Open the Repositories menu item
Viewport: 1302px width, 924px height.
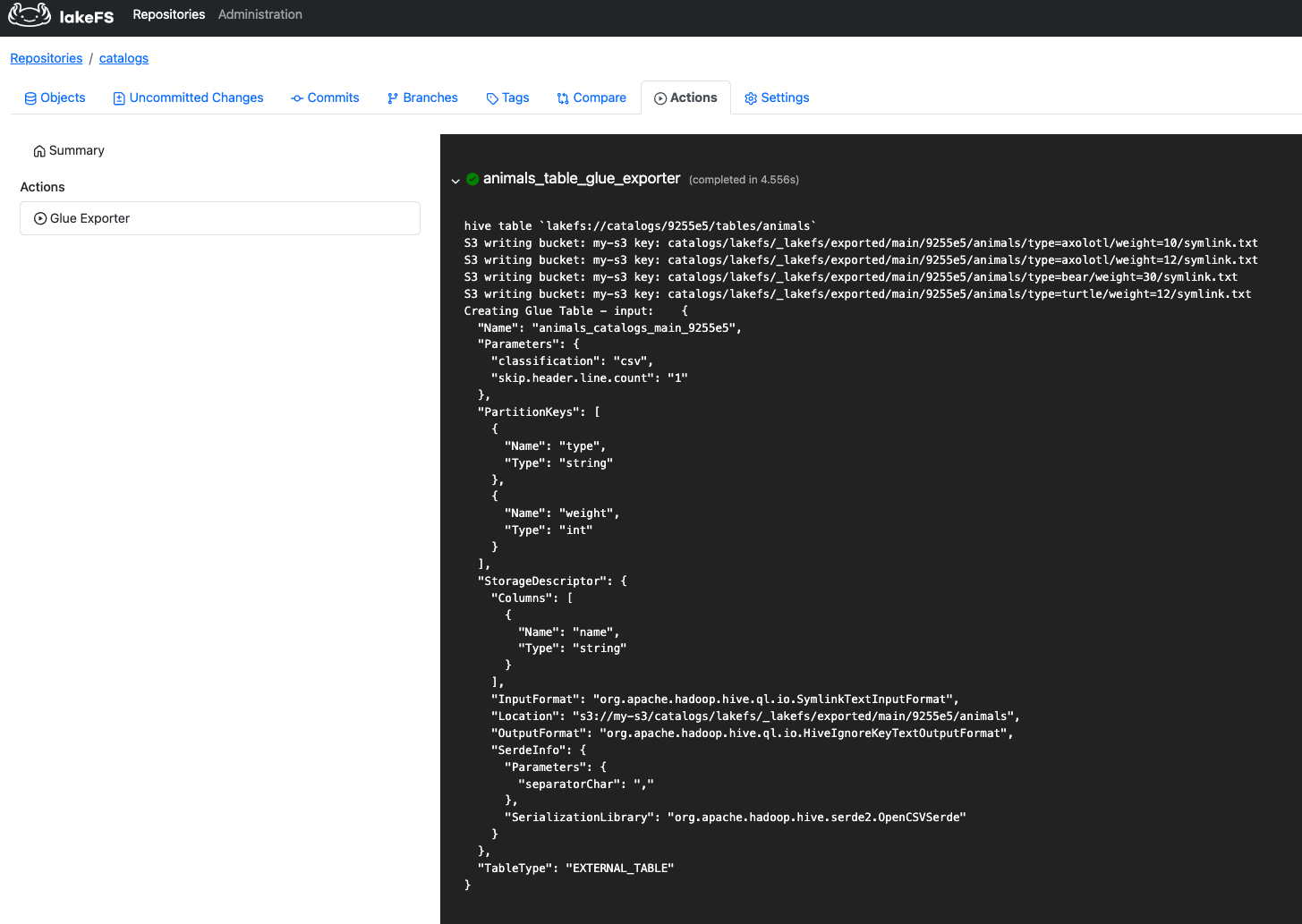coord(168,14)
